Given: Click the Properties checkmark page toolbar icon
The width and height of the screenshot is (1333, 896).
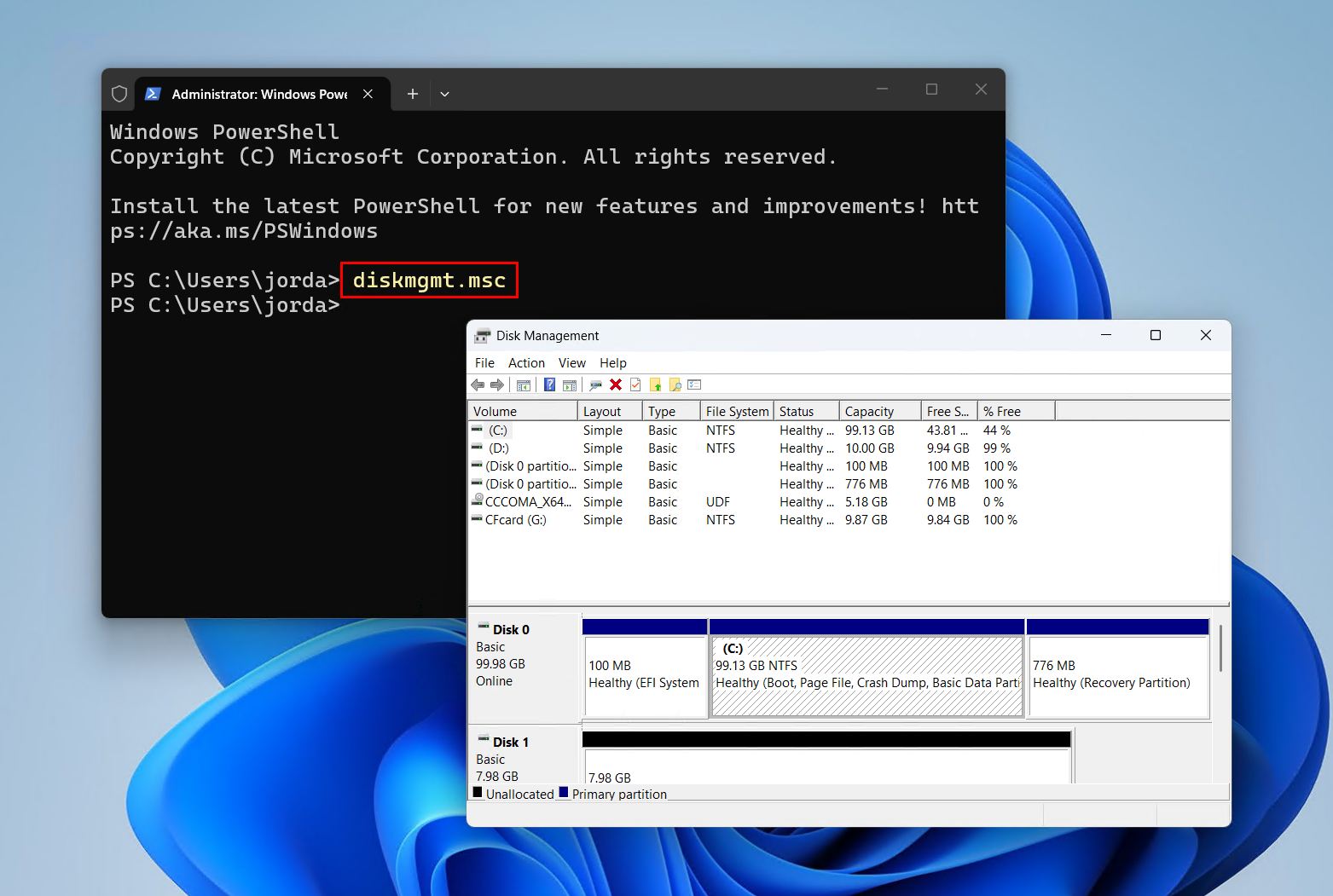Looking at the screenshot, I should pyautogui.click(x=635, y=385).
